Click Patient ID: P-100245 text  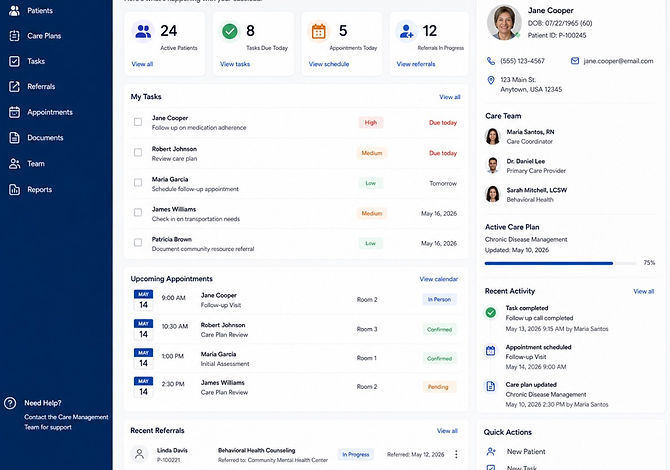[557, 35]
